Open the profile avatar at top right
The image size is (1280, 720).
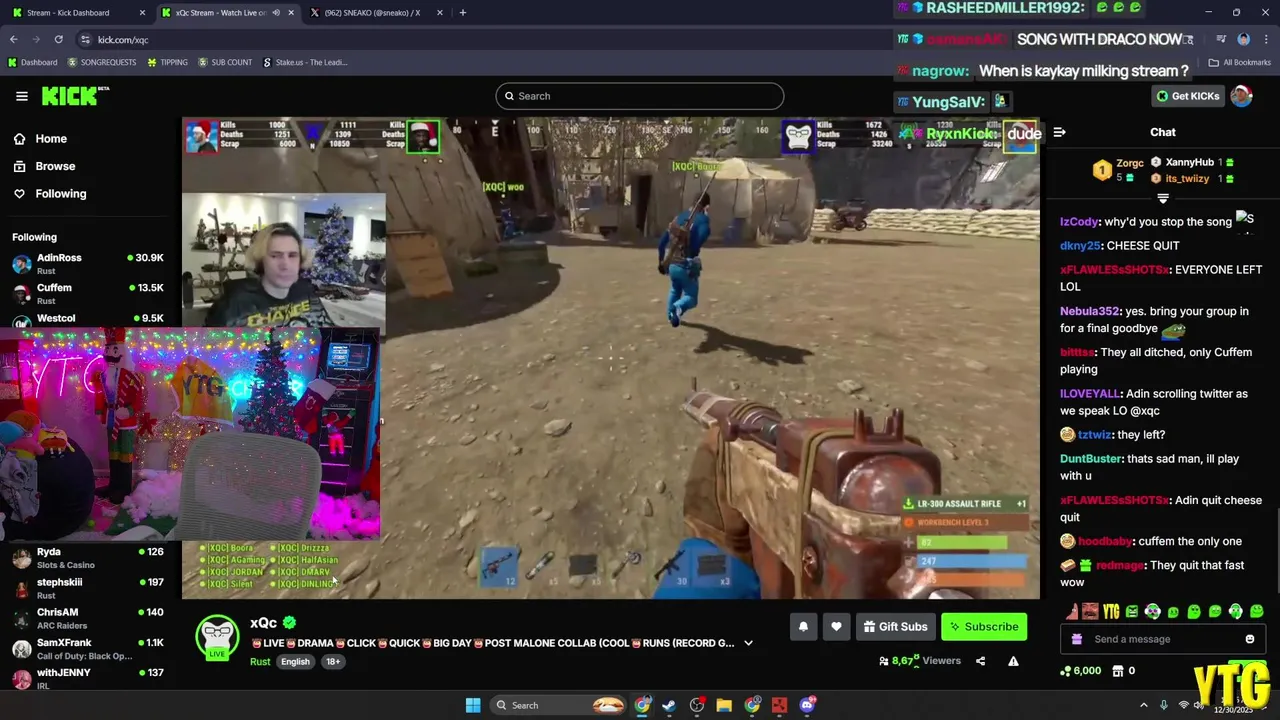pyautogui.click(x=1241, y=96)
